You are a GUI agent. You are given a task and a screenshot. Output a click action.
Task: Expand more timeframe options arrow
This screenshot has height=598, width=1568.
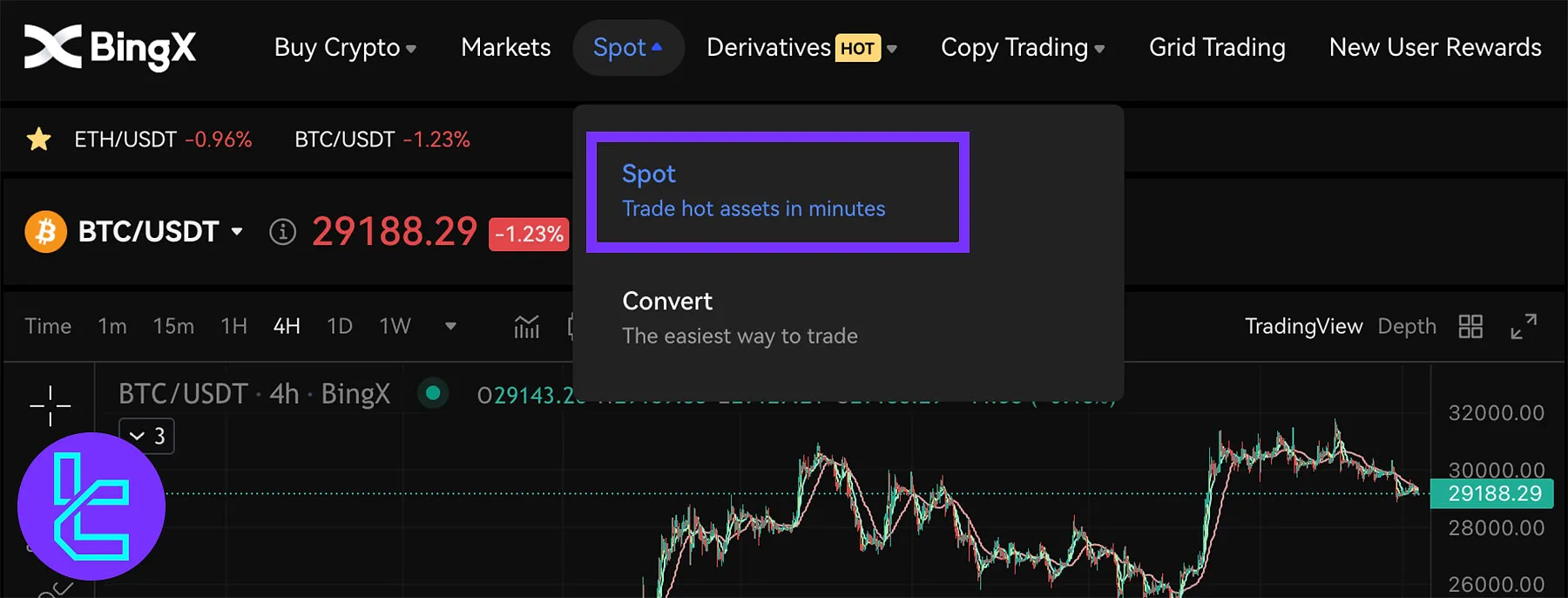click(450, 327)
